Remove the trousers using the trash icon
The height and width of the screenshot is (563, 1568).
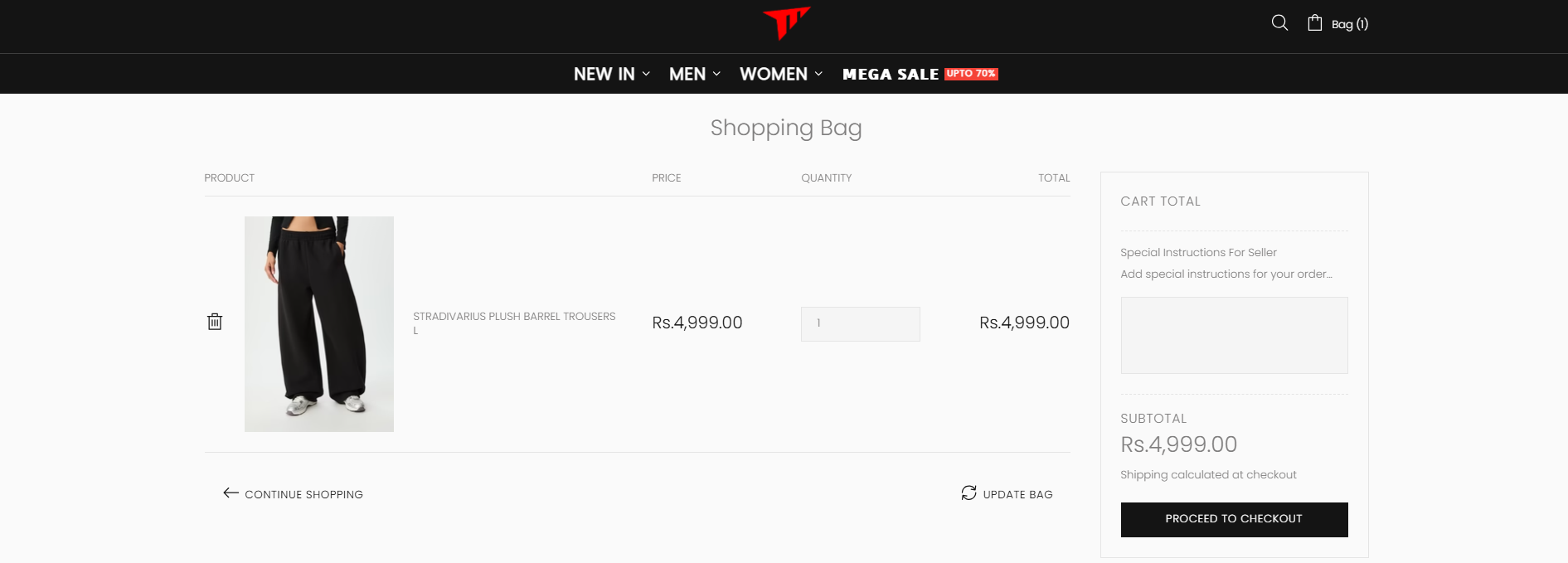(x=215, y=322)
